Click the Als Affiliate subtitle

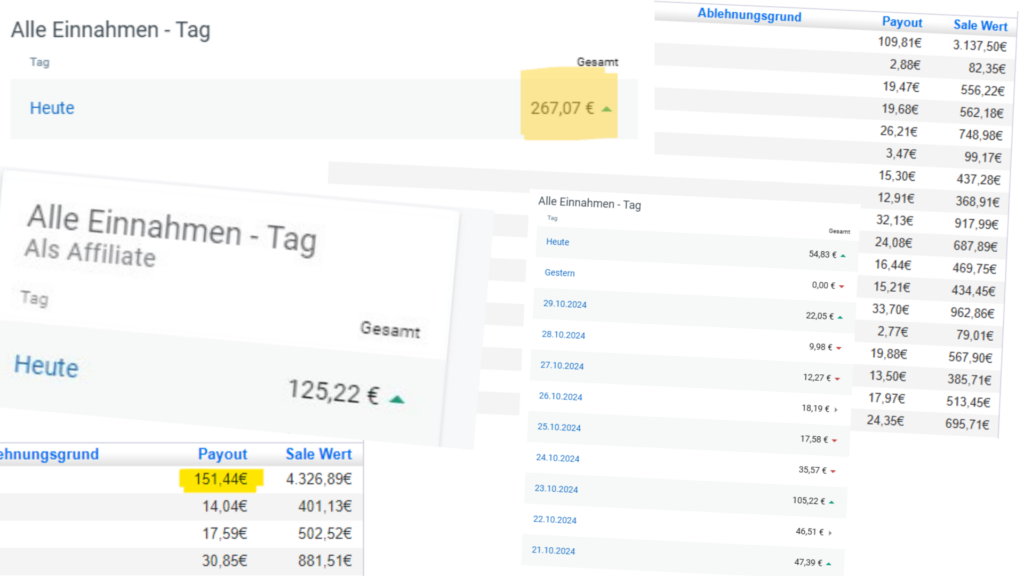[x=90, y=253]
